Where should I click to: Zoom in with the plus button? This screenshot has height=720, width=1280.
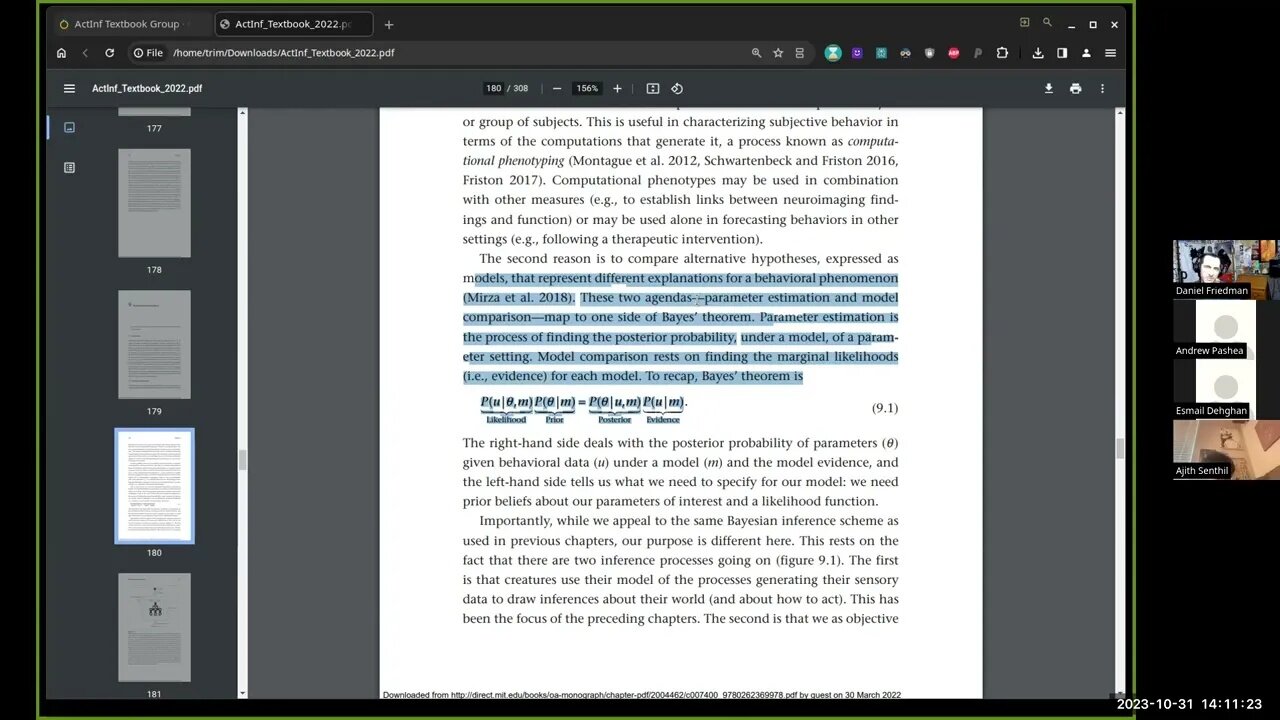coord(617,88)
